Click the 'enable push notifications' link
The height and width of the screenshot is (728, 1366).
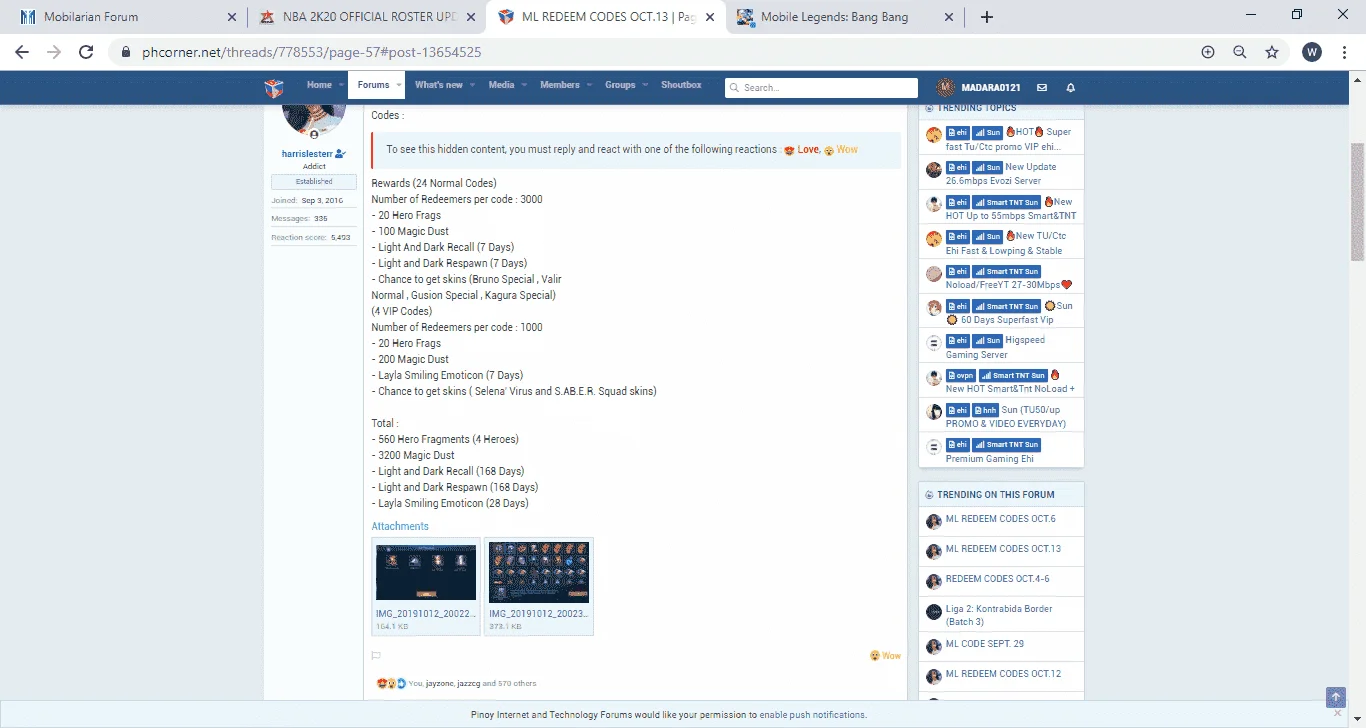813,715
